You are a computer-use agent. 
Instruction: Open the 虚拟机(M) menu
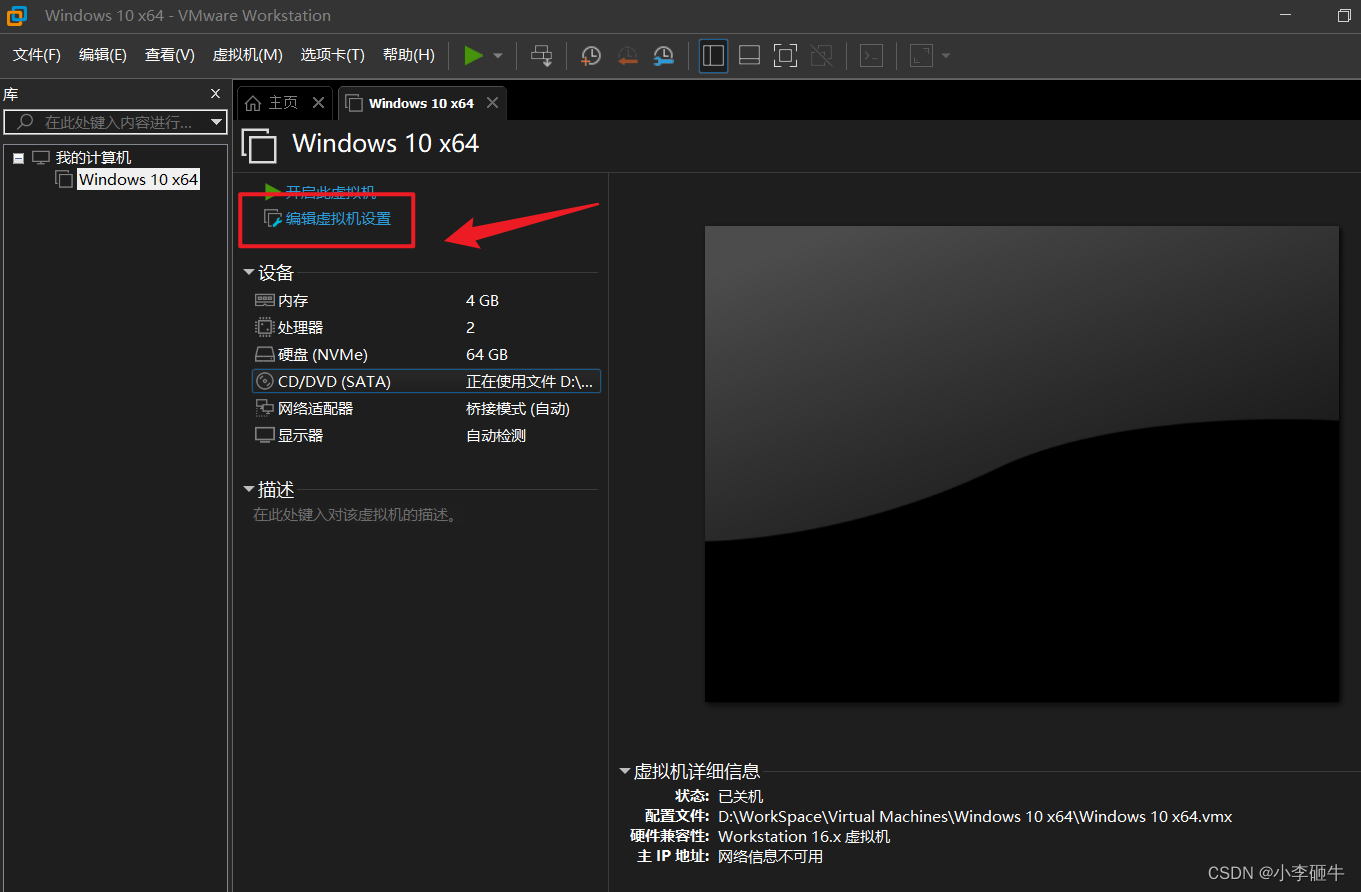coord(248,55)
